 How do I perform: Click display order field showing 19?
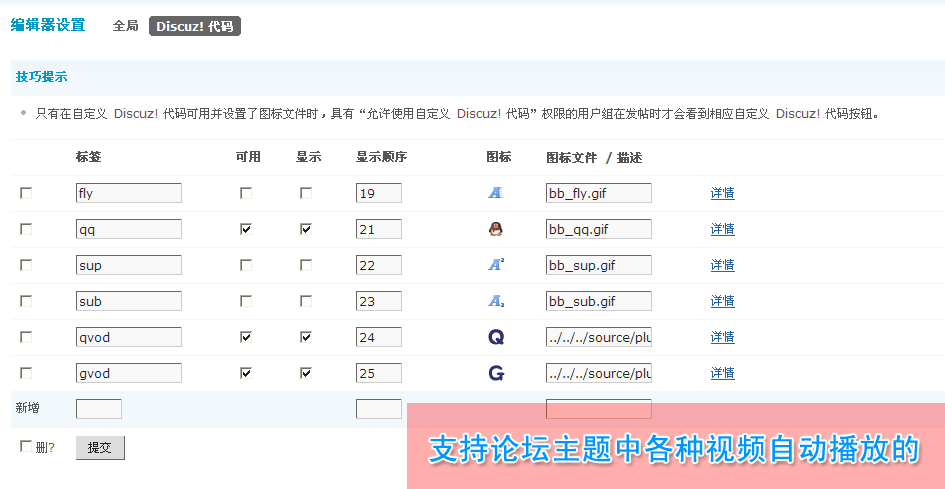(378, 194)
